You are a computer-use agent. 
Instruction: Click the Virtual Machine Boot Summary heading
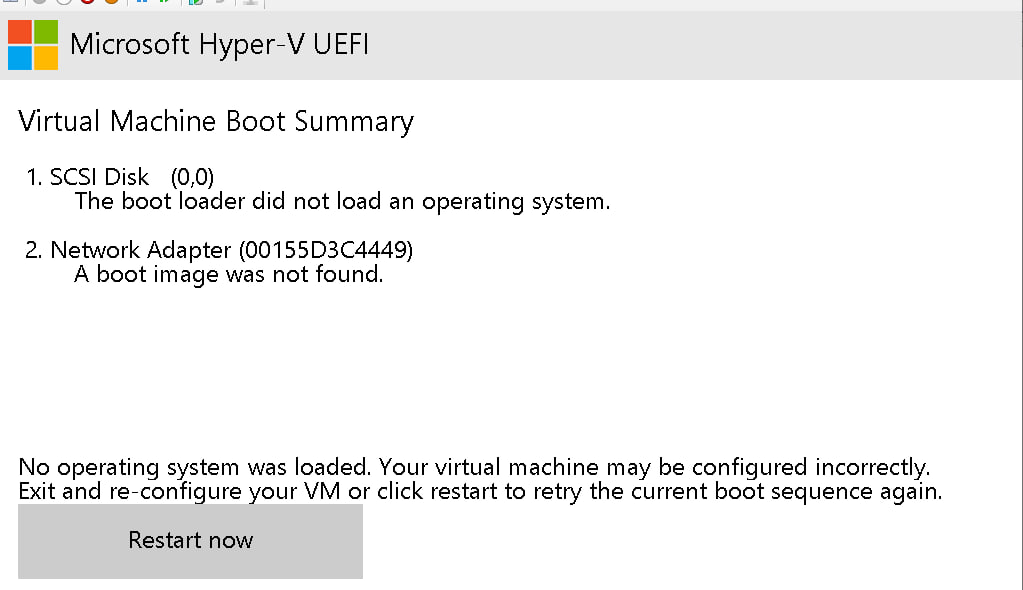[216, 122]
